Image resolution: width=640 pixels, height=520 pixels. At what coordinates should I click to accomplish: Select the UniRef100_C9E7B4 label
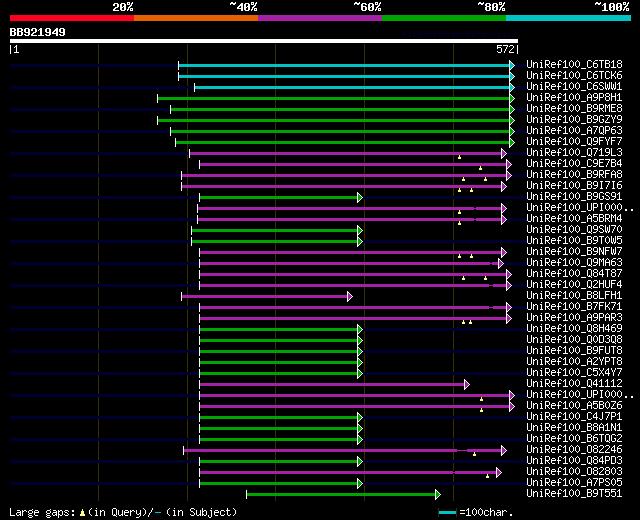click(x=574, y=164)
